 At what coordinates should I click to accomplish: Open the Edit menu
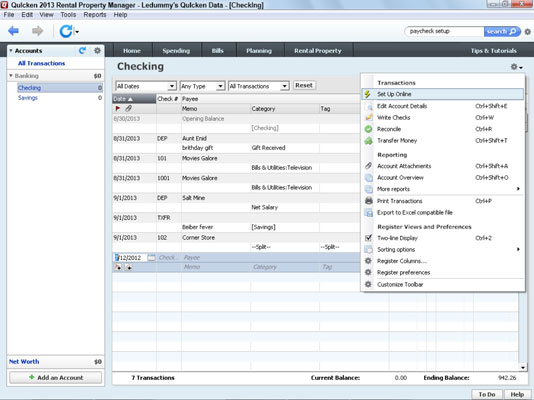click(x=27, y=15)
